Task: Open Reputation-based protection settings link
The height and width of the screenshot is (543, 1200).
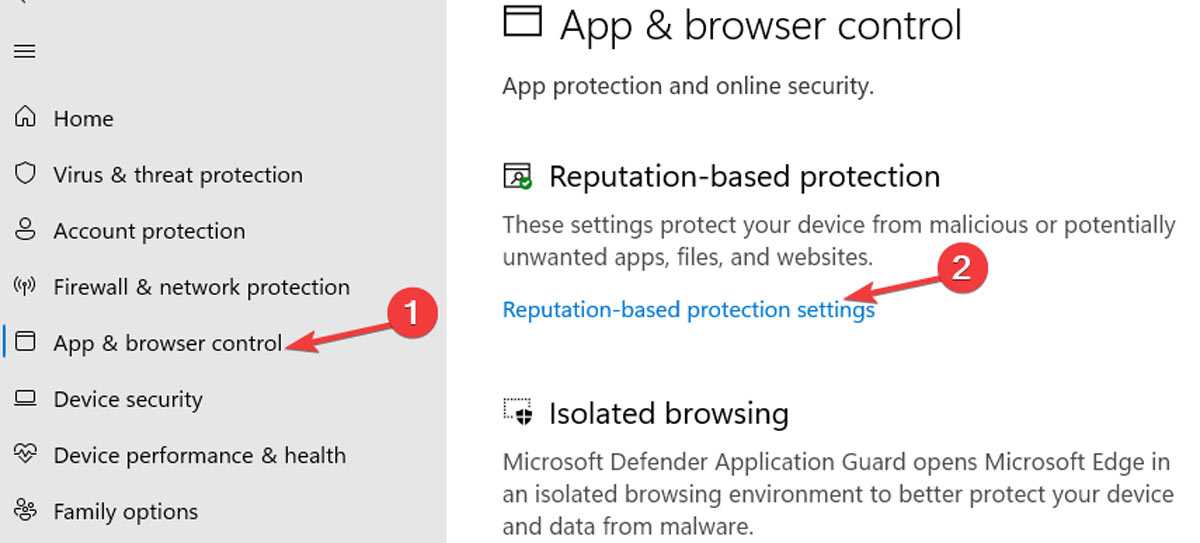Action: tap(688, 310)
